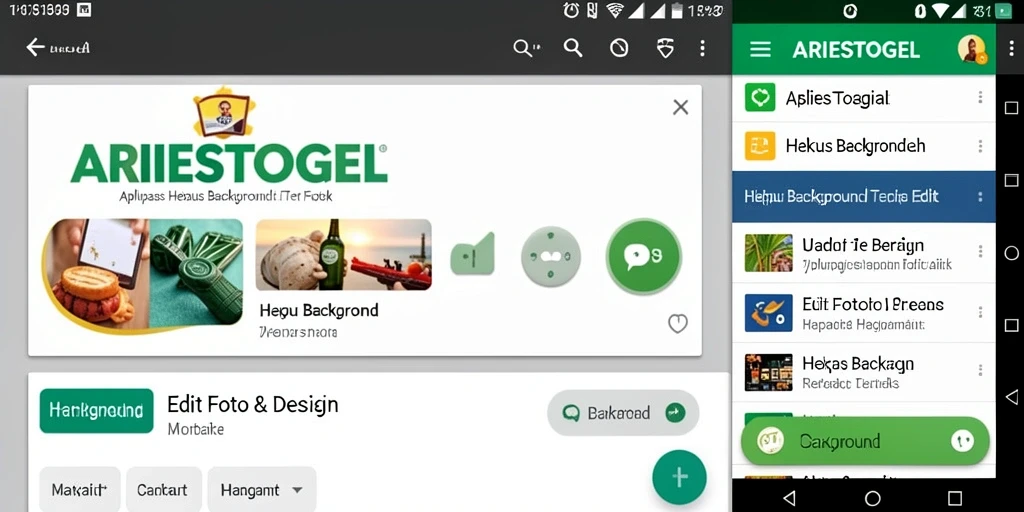Image resolution: width=1024 pixels, height=512 pixels.
Task: Click the second magnifier search icon
Action: (x=573, y=48)
